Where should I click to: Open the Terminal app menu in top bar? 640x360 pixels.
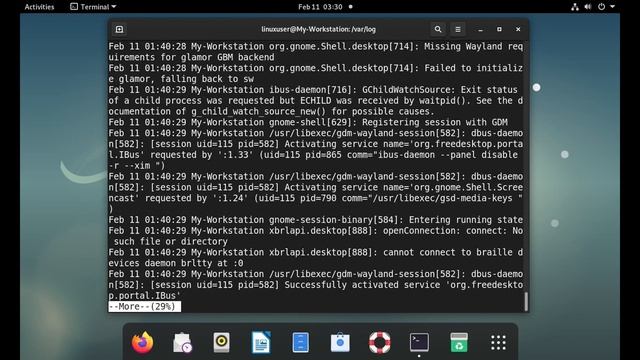pos(93,7)
